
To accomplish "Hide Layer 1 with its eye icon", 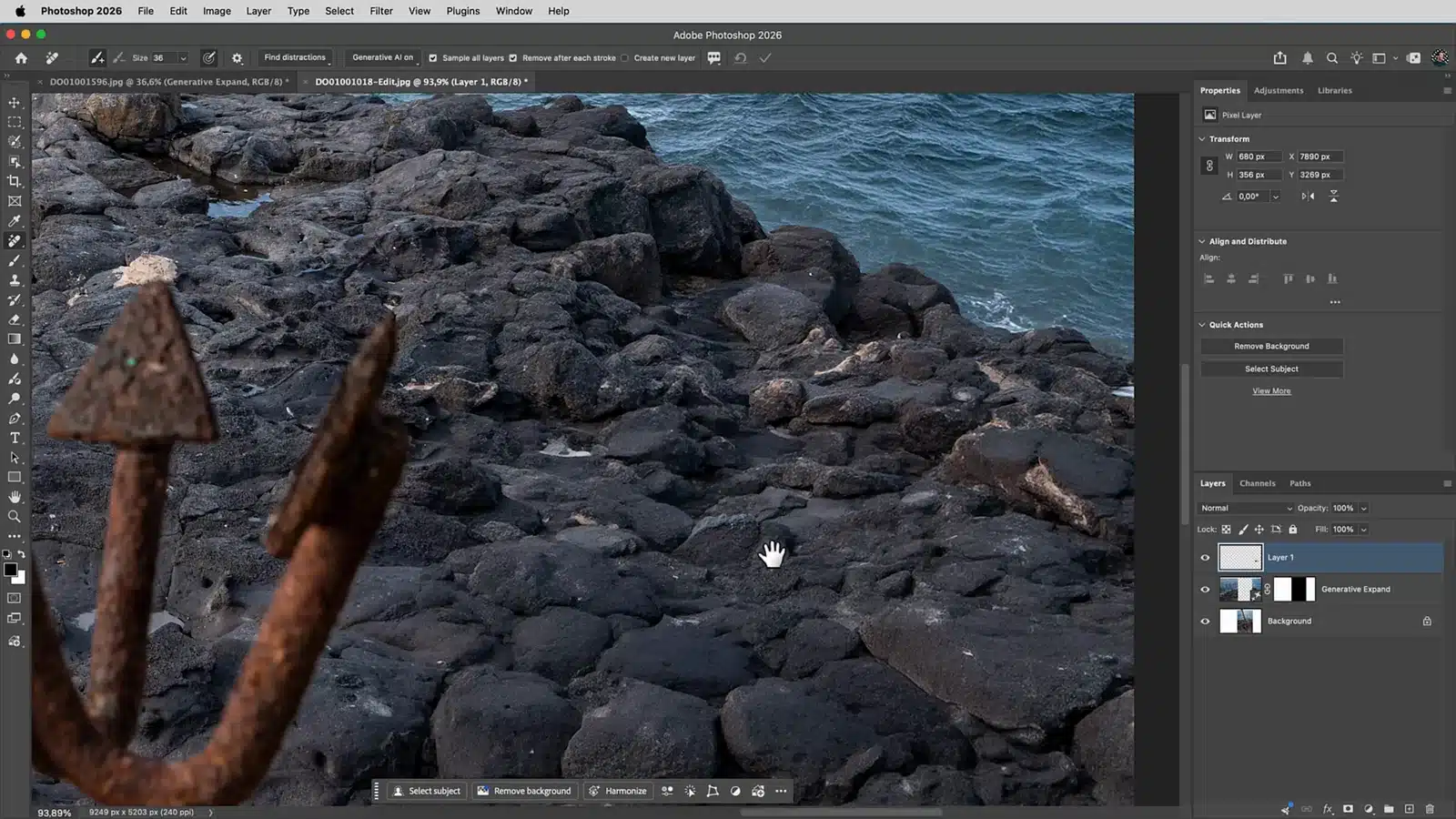I will tap(1205, 558).
